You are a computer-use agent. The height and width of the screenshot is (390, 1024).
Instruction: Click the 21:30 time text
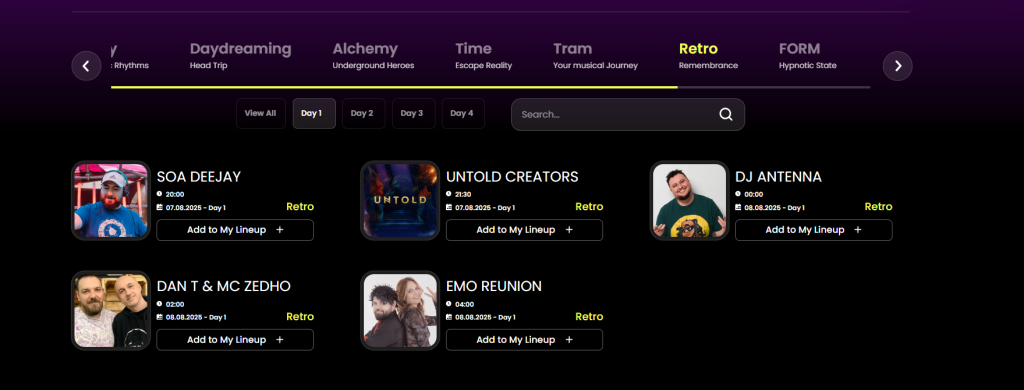462,195
